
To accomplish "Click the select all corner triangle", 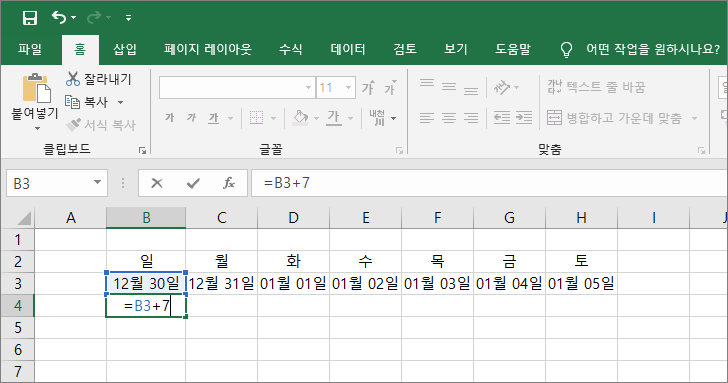I will 23,218.
